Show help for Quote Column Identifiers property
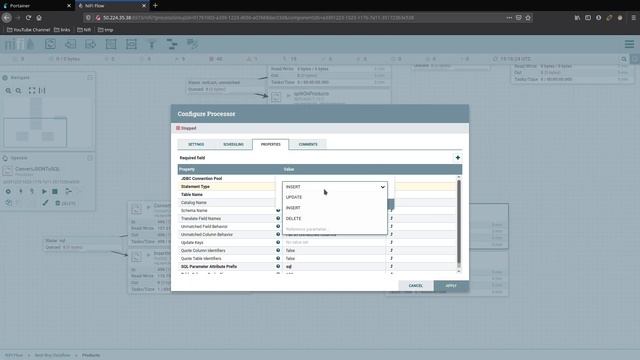This screenshot has height=360, width=640. pyautogui.click(x=278, y=250)
